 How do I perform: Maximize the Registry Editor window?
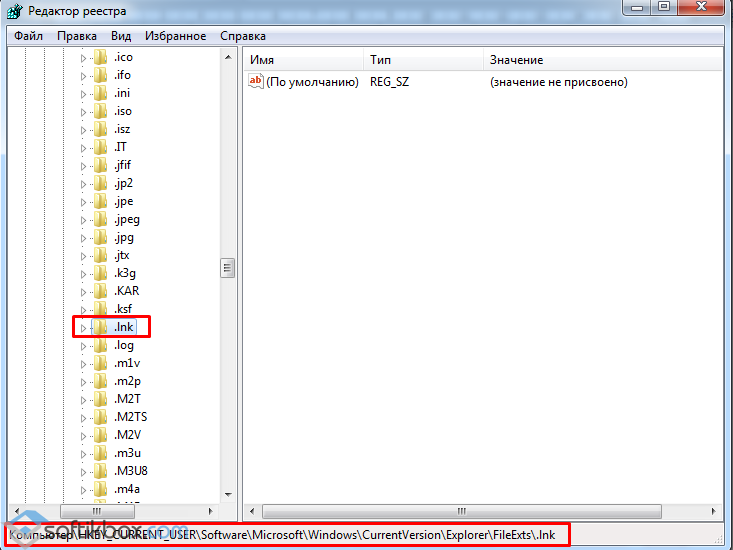coord(664,7)
